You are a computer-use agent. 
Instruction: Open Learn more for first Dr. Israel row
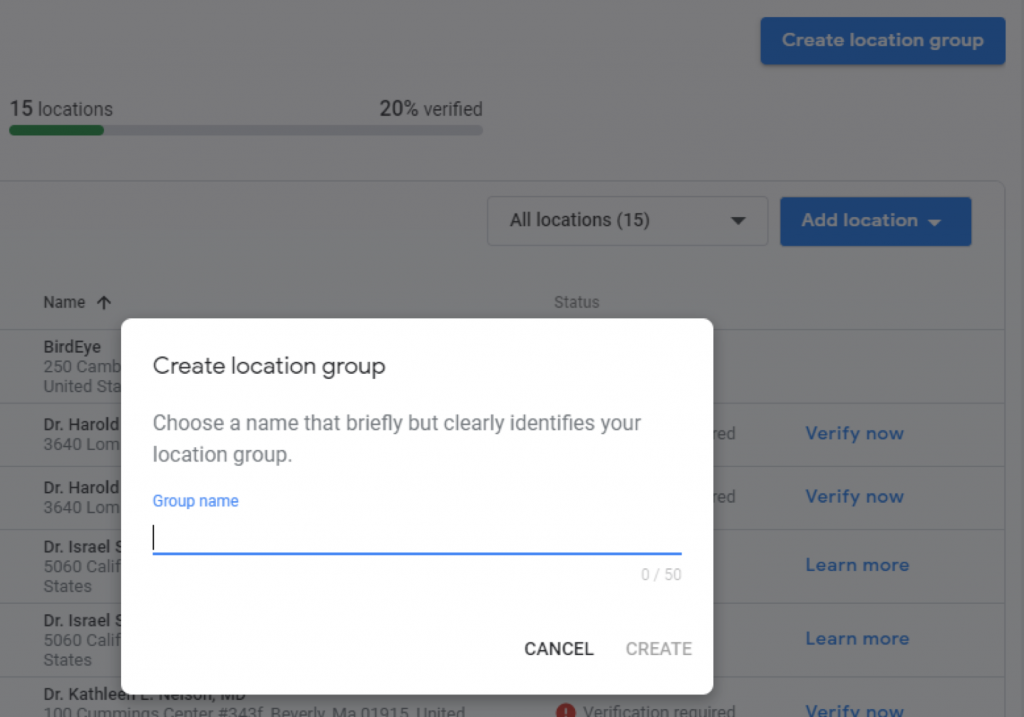tap(857, 565)
